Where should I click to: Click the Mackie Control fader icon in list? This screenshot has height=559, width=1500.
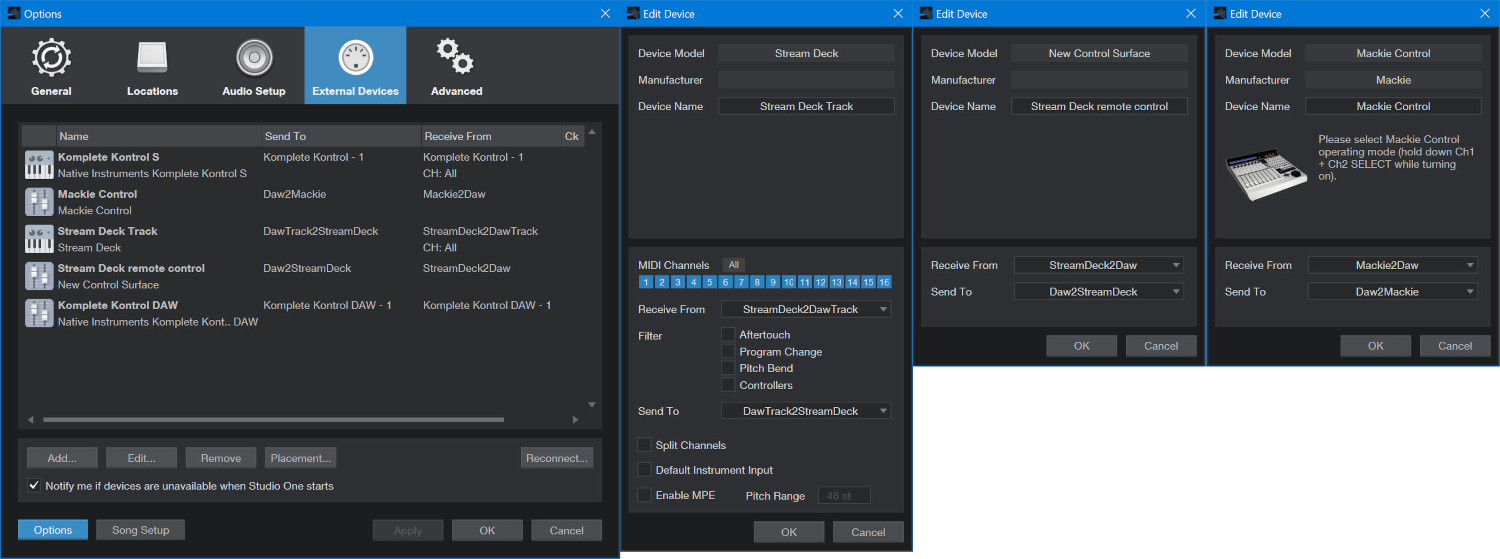(x=39, y=202)
